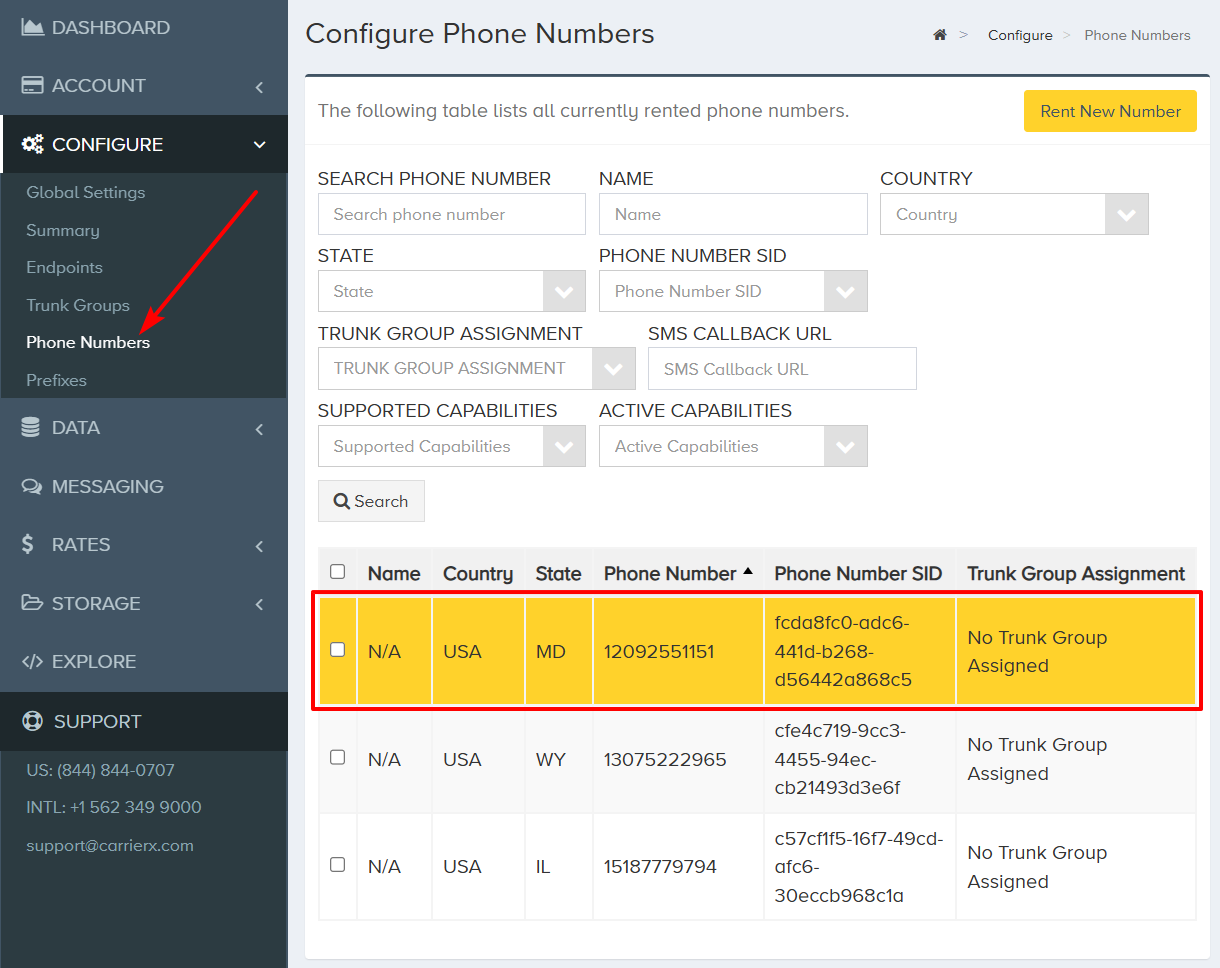1220x968 pixels.
Task: Open the Trunk Group Assignment dropdown
Action: pos(477,368)
